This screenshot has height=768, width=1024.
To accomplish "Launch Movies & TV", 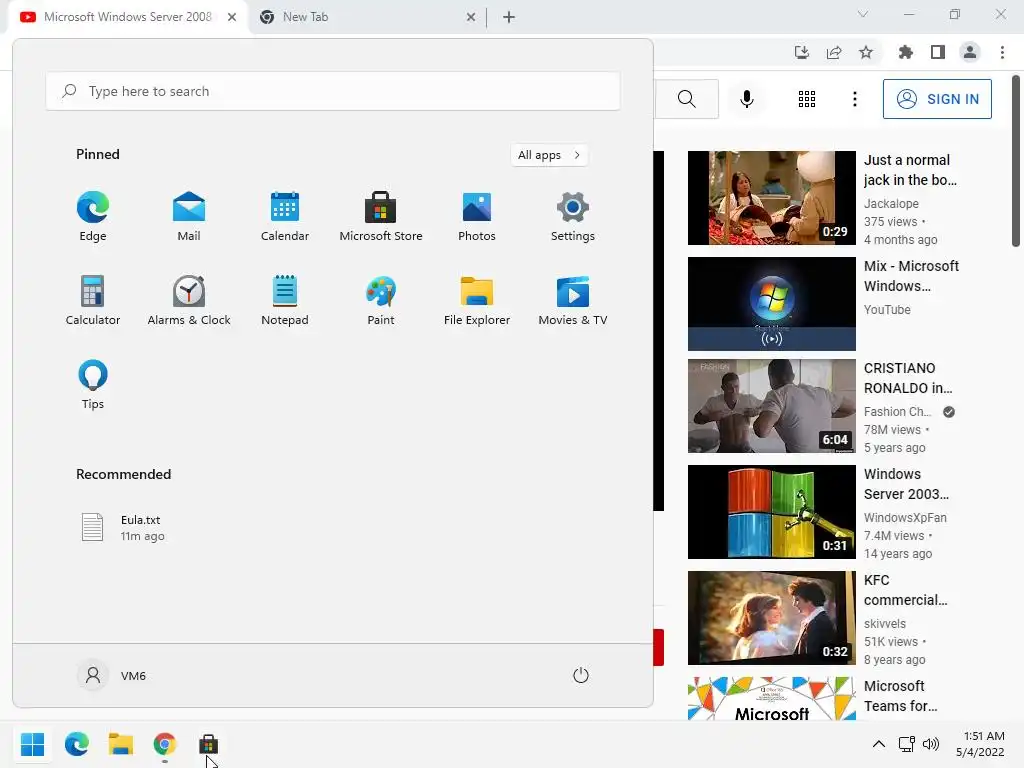I will 573,300.
